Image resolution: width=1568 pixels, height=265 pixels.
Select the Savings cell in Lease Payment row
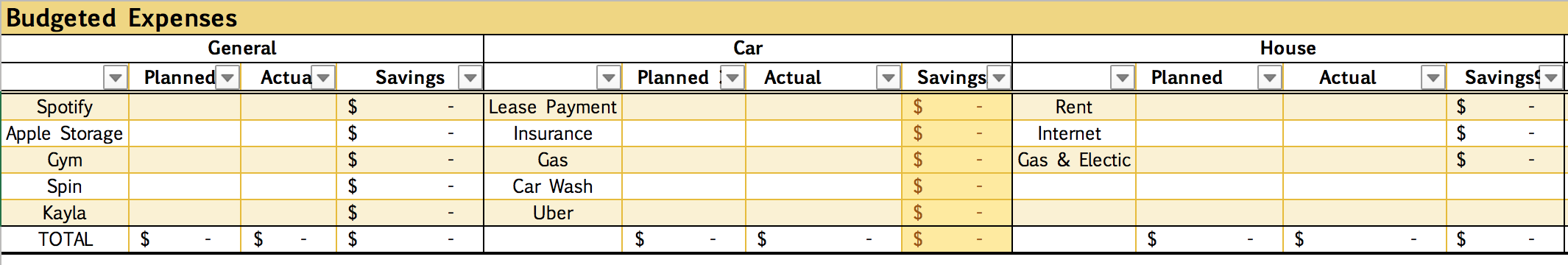click(x=957, y=107)
